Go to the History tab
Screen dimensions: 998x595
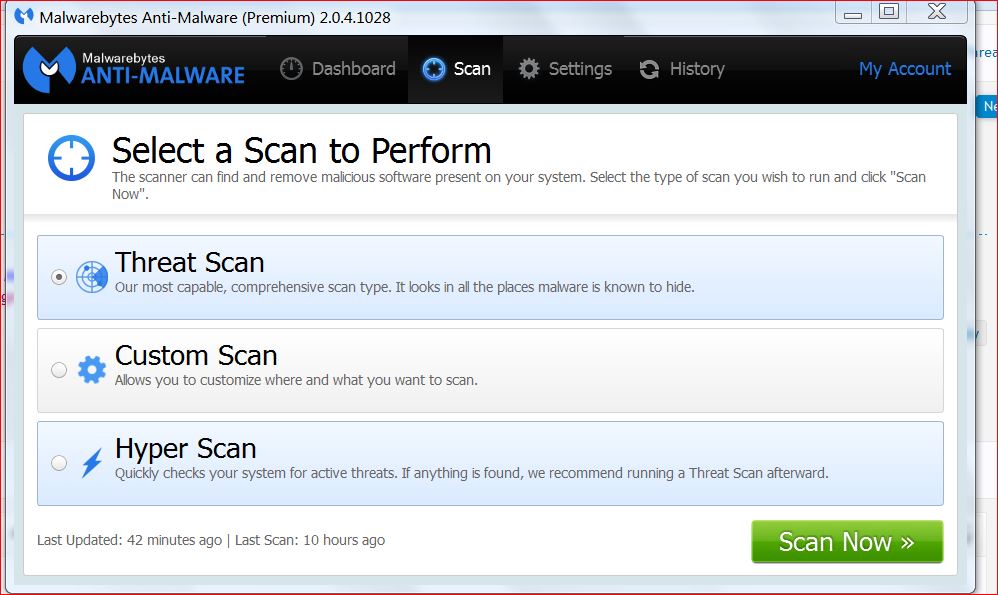(682, 69)
